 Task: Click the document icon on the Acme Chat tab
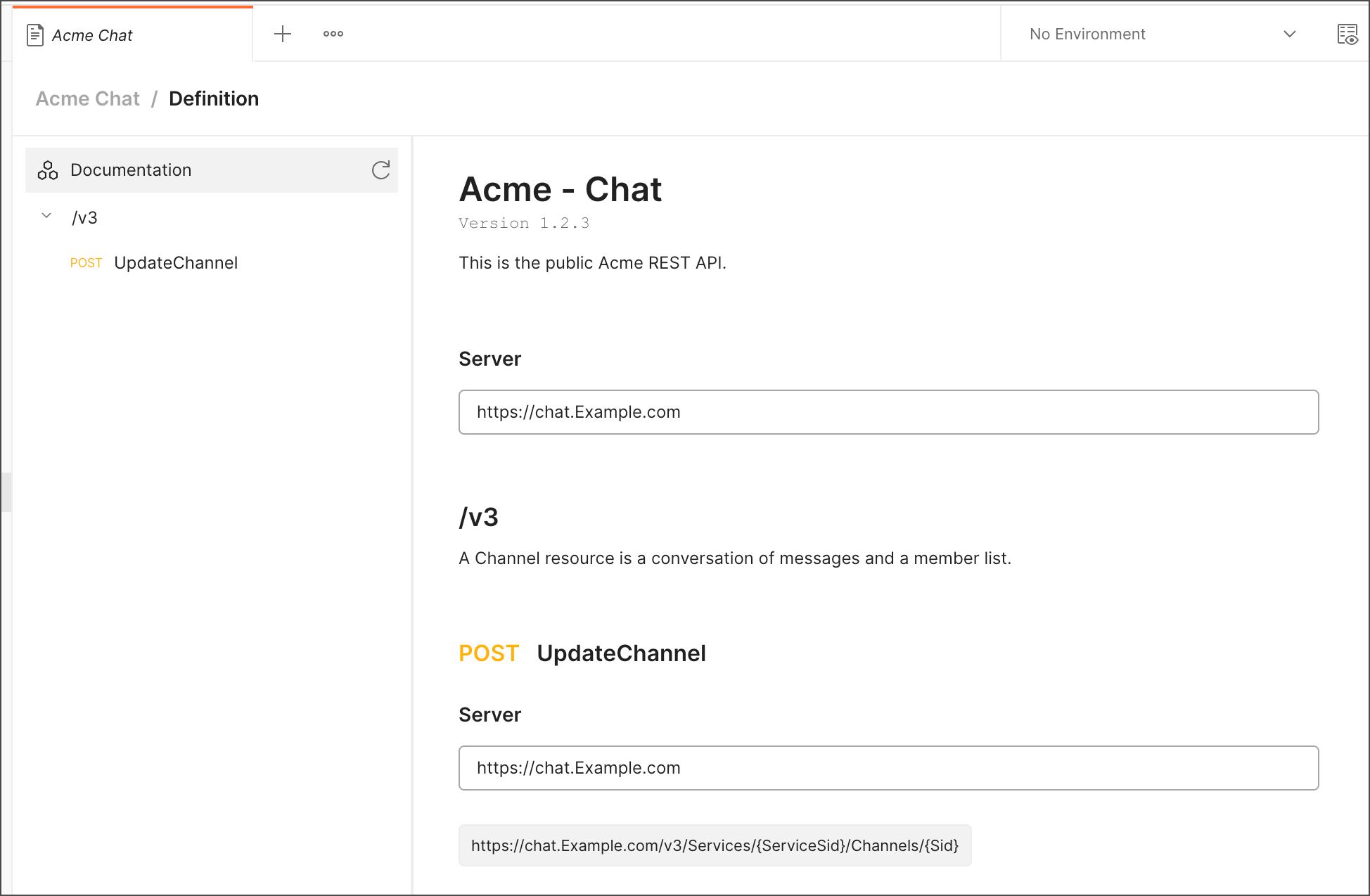[34, 34]
